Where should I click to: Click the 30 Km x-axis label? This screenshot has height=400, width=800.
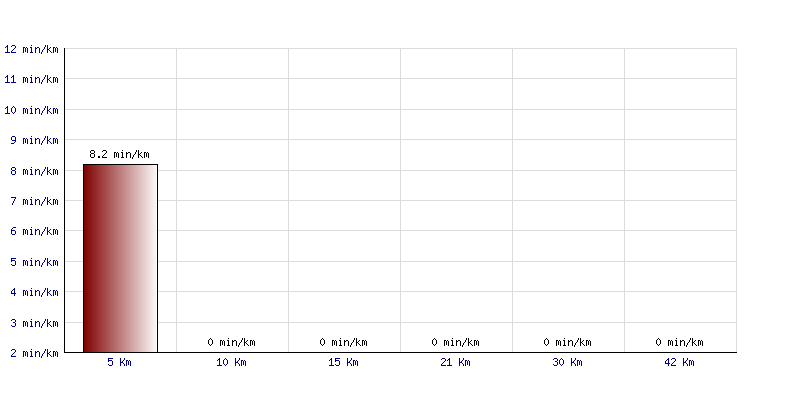567,362
